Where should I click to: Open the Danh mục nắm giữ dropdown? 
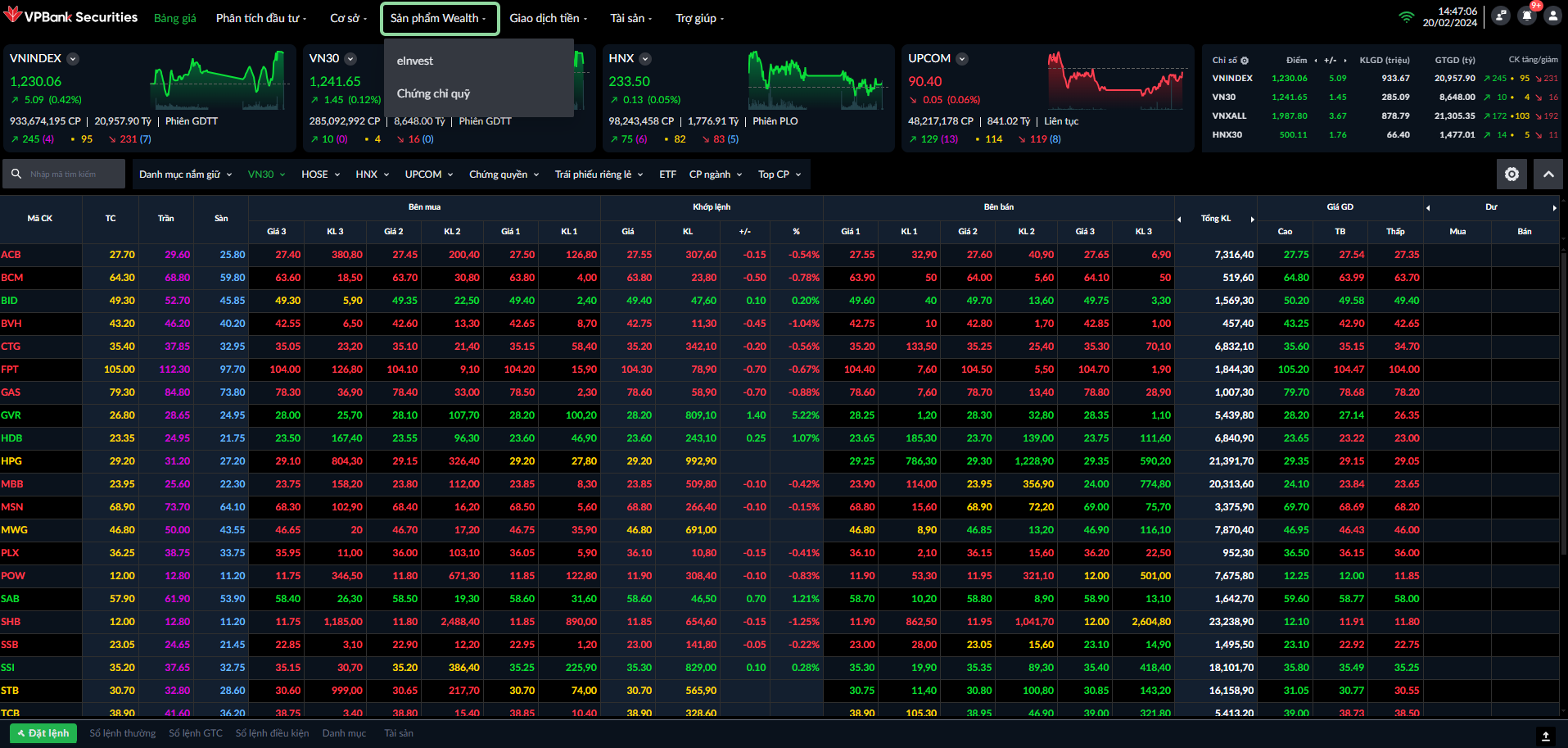(x=185, y=175)
